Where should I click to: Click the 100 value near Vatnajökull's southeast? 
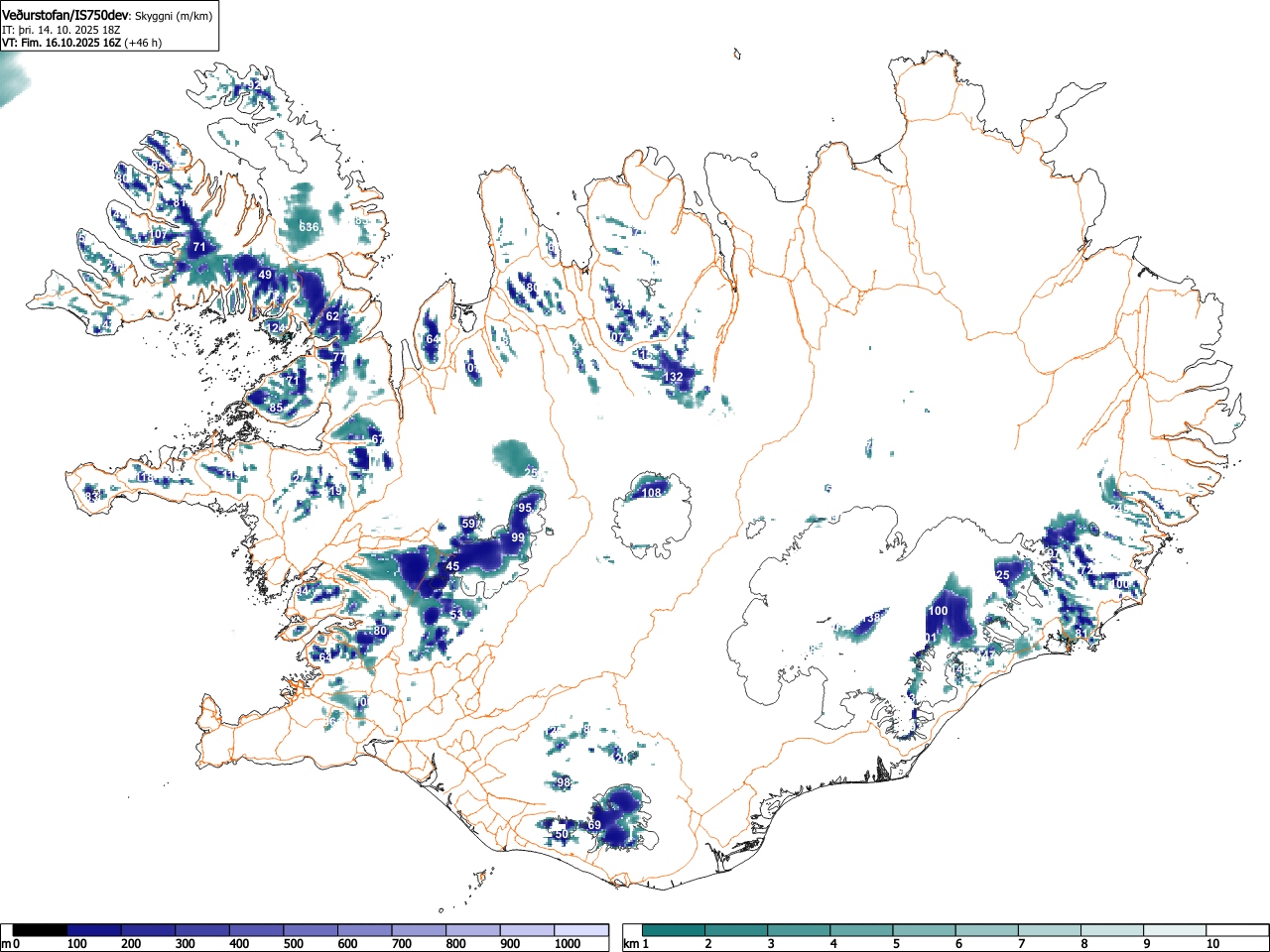click(938, 611)
